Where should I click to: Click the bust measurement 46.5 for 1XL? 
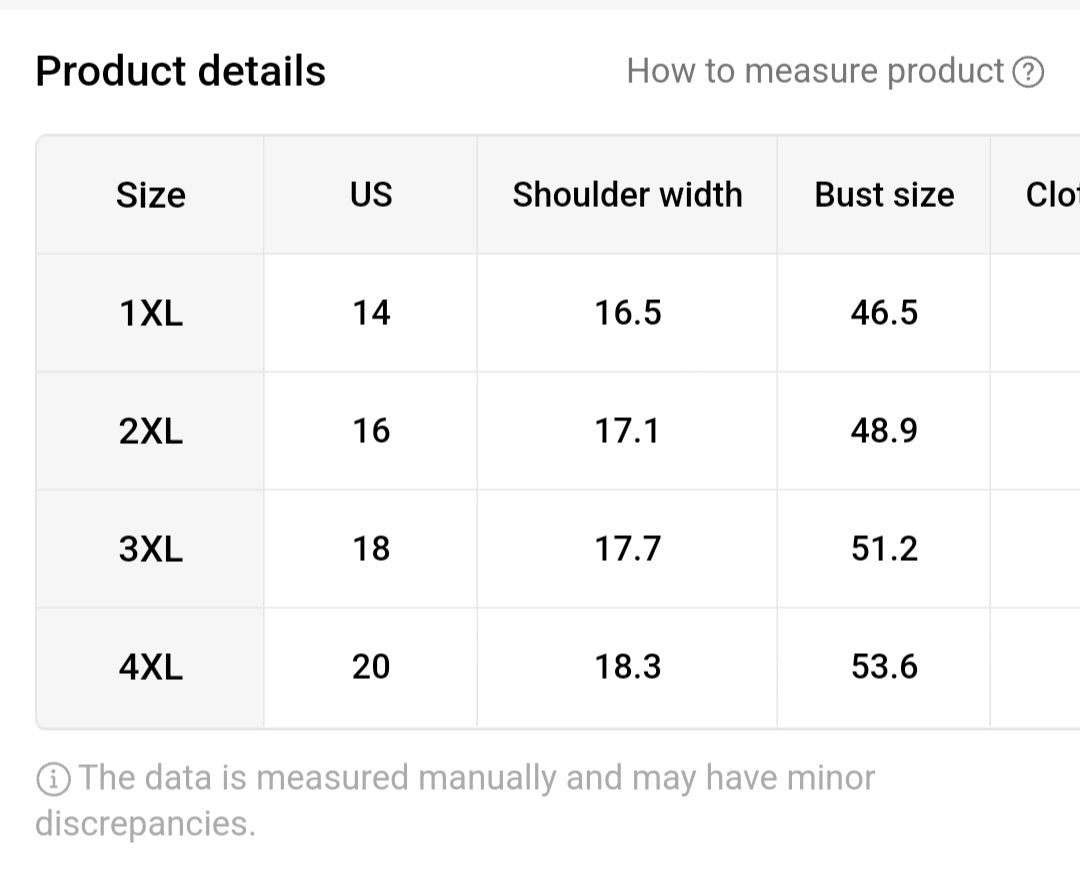884,312
